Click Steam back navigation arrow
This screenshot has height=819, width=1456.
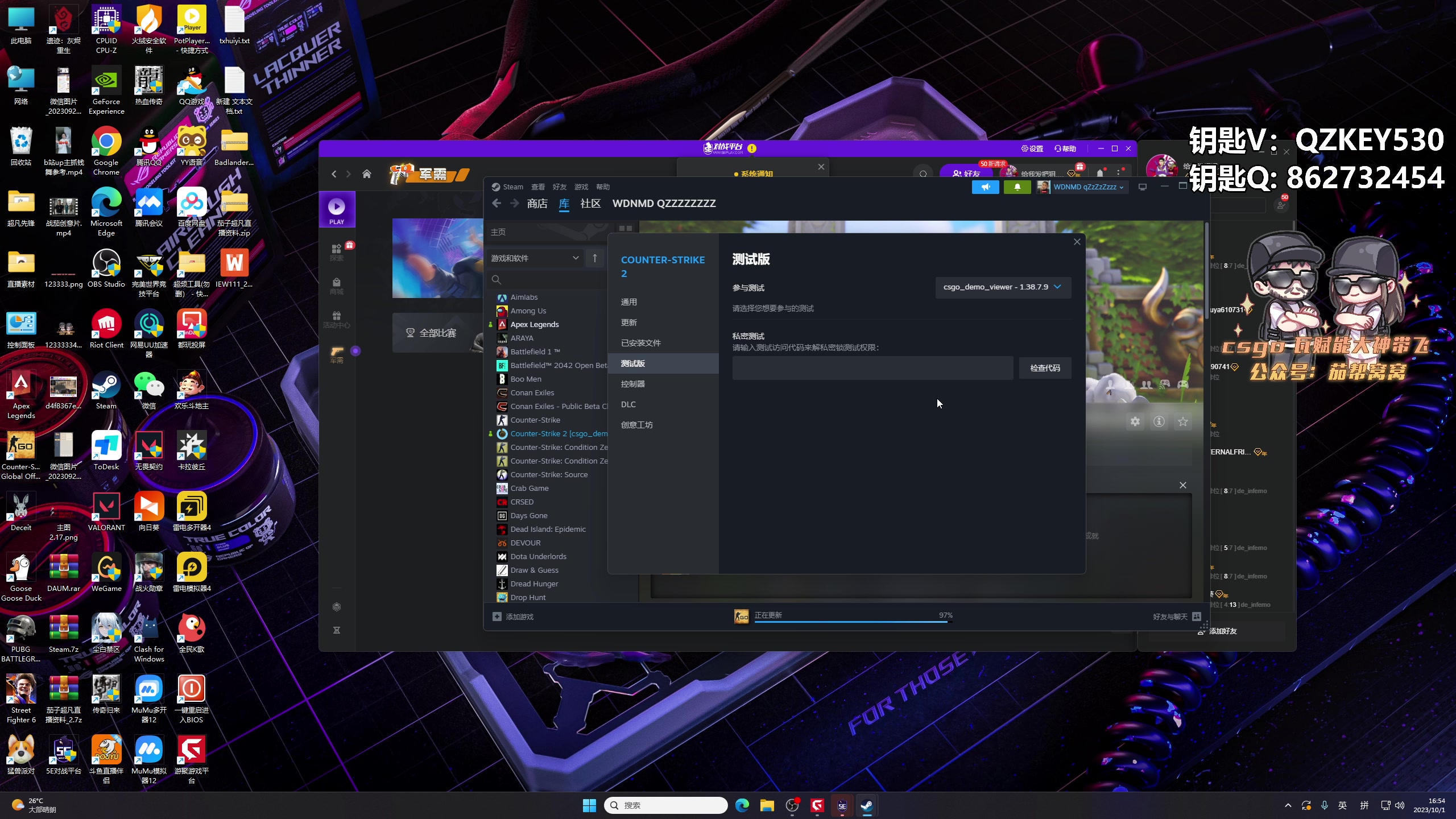point(497,204)
